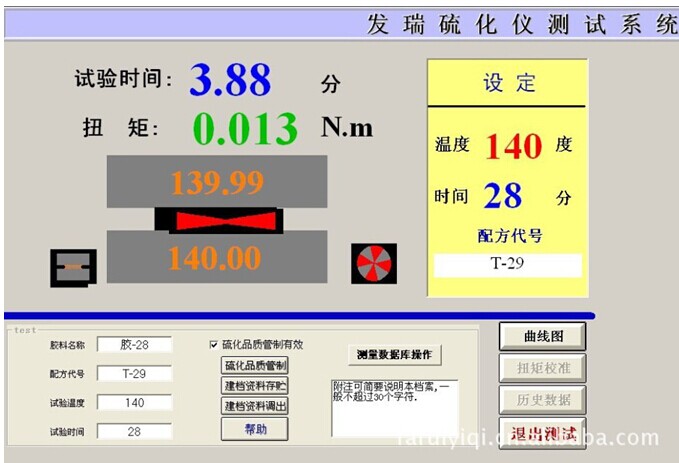The image size is (679, 463).
Task: Click the 扭矩校准 torque calibration button
Action: (542, 368)
